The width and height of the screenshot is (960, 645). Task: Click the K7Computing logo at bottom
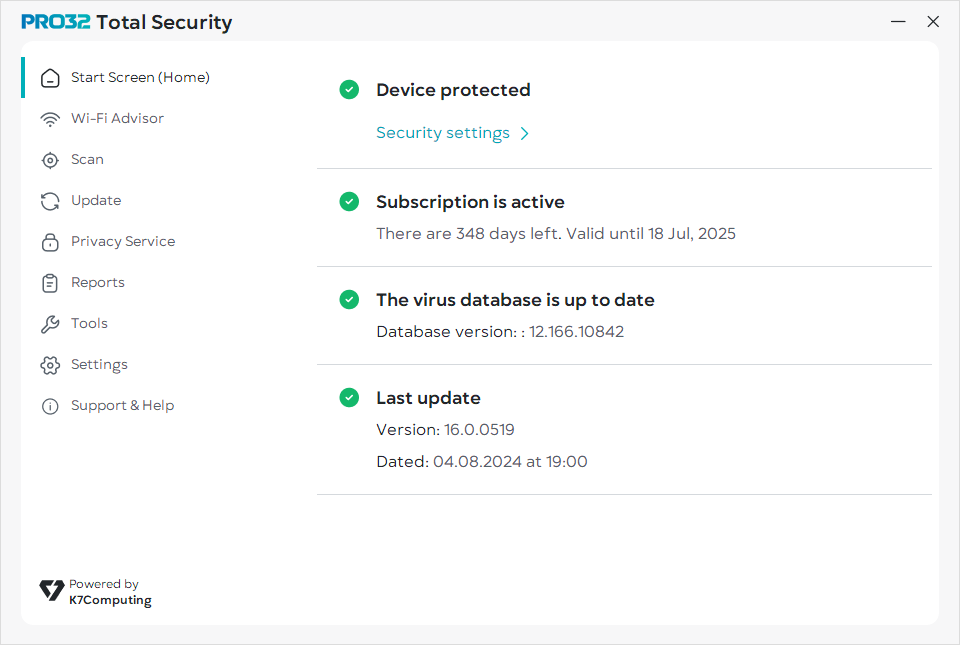click(x=52, y=591)
